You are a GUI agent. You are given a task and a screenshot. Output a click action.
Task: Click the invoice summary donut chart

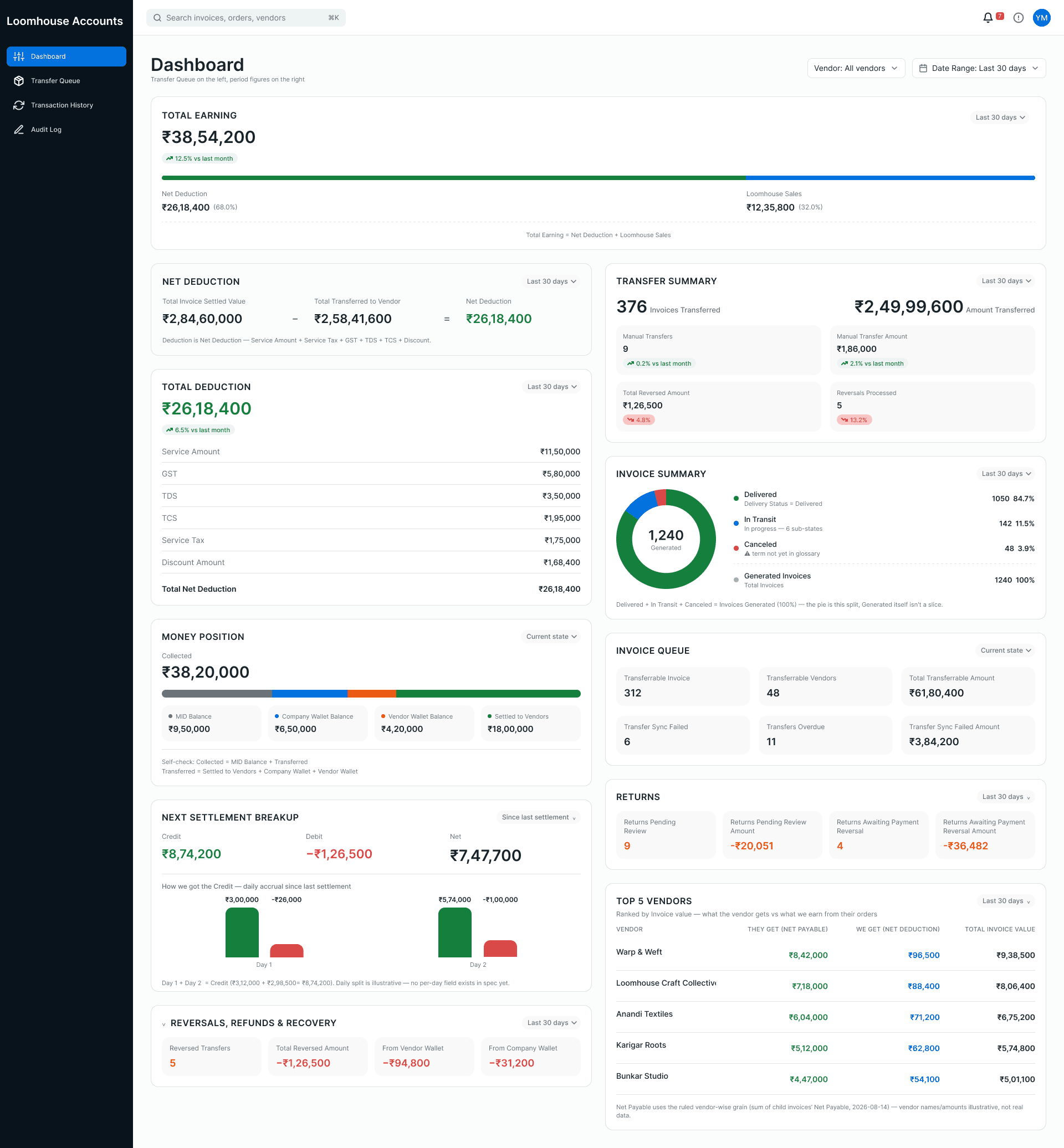(666, 540)
